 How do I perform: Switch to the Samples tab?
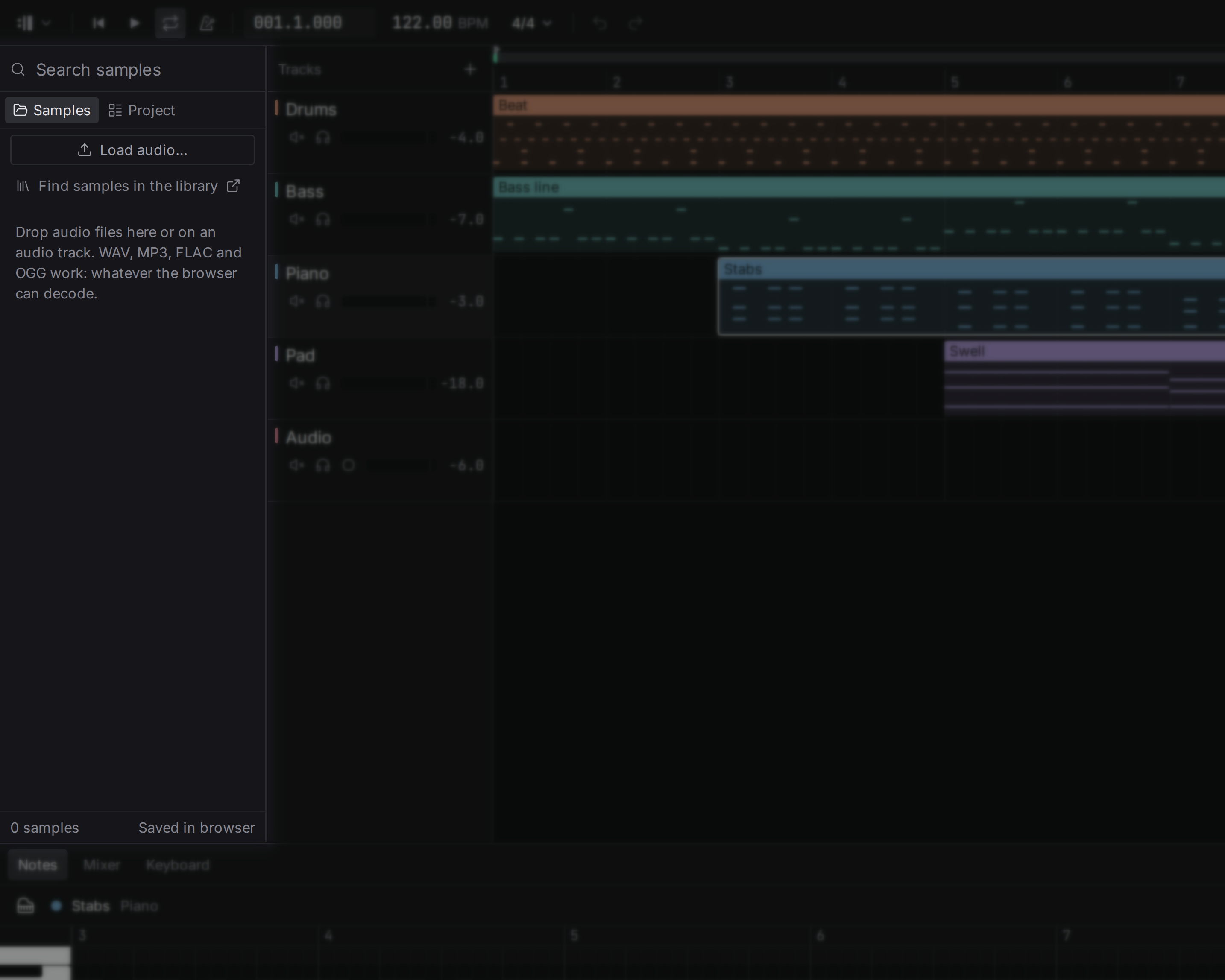[x=52, y=110]
